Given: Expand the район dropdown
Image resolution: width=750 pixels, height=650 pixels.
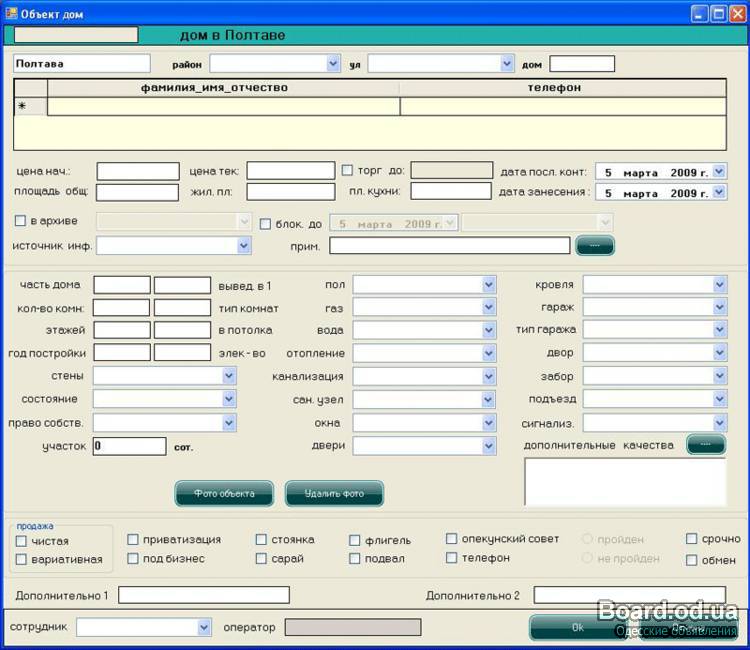Looking at the screenshot, I should point(333,64).
